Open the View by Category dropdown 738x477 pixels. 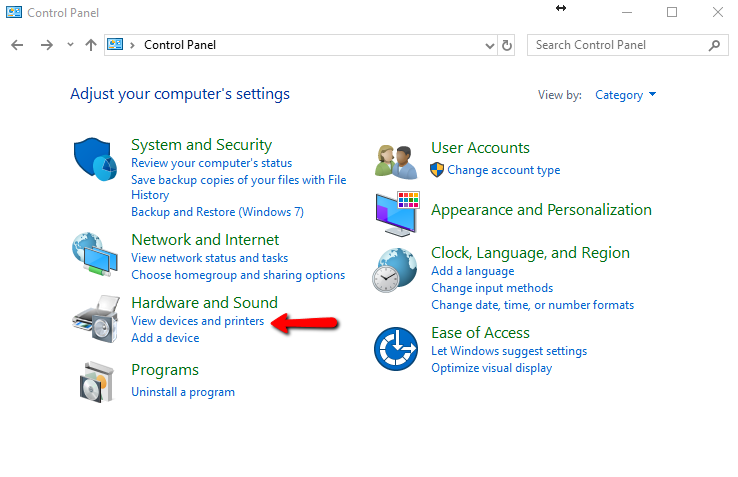click(626, 95)
